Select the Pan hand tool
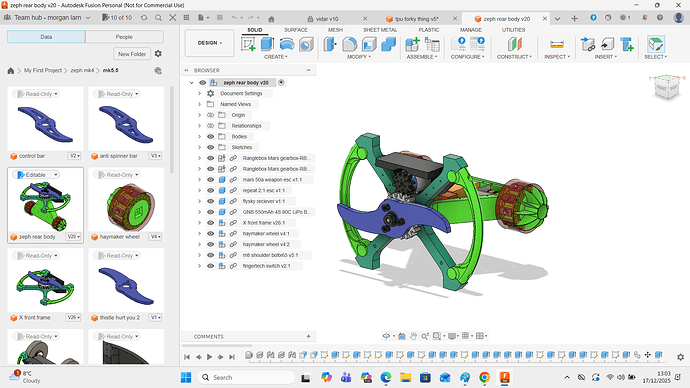This screenshot has width=690, height=388. [x=413, y=336]
